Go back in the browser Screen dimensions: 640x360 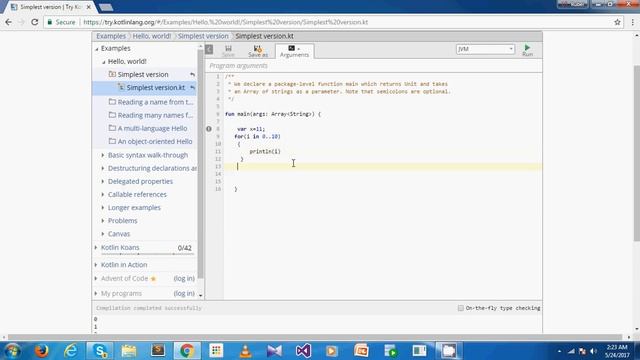[x=9, y=22]
